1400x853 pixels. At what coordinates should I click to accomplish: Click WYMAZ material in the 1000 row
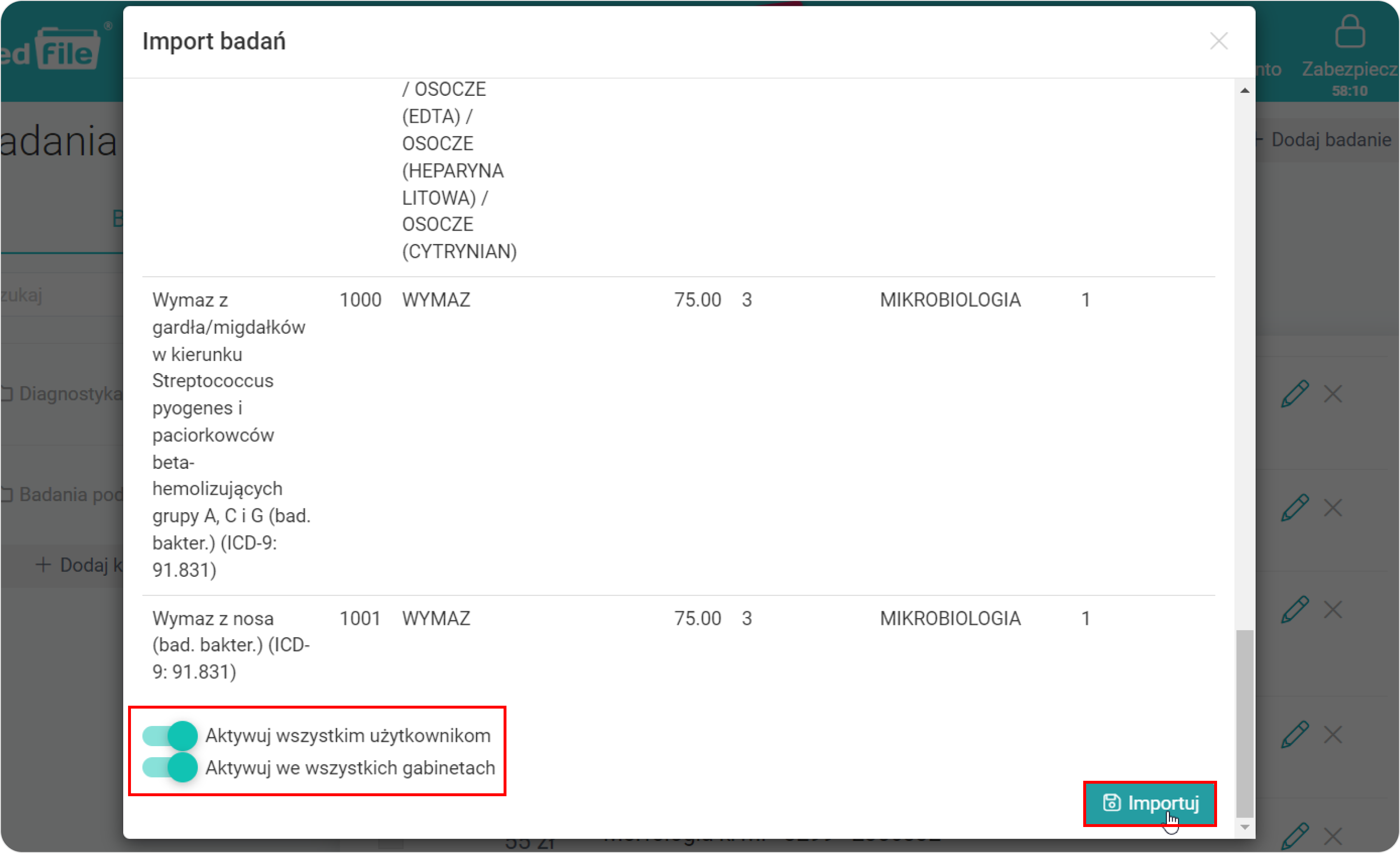tap(436, 299)
